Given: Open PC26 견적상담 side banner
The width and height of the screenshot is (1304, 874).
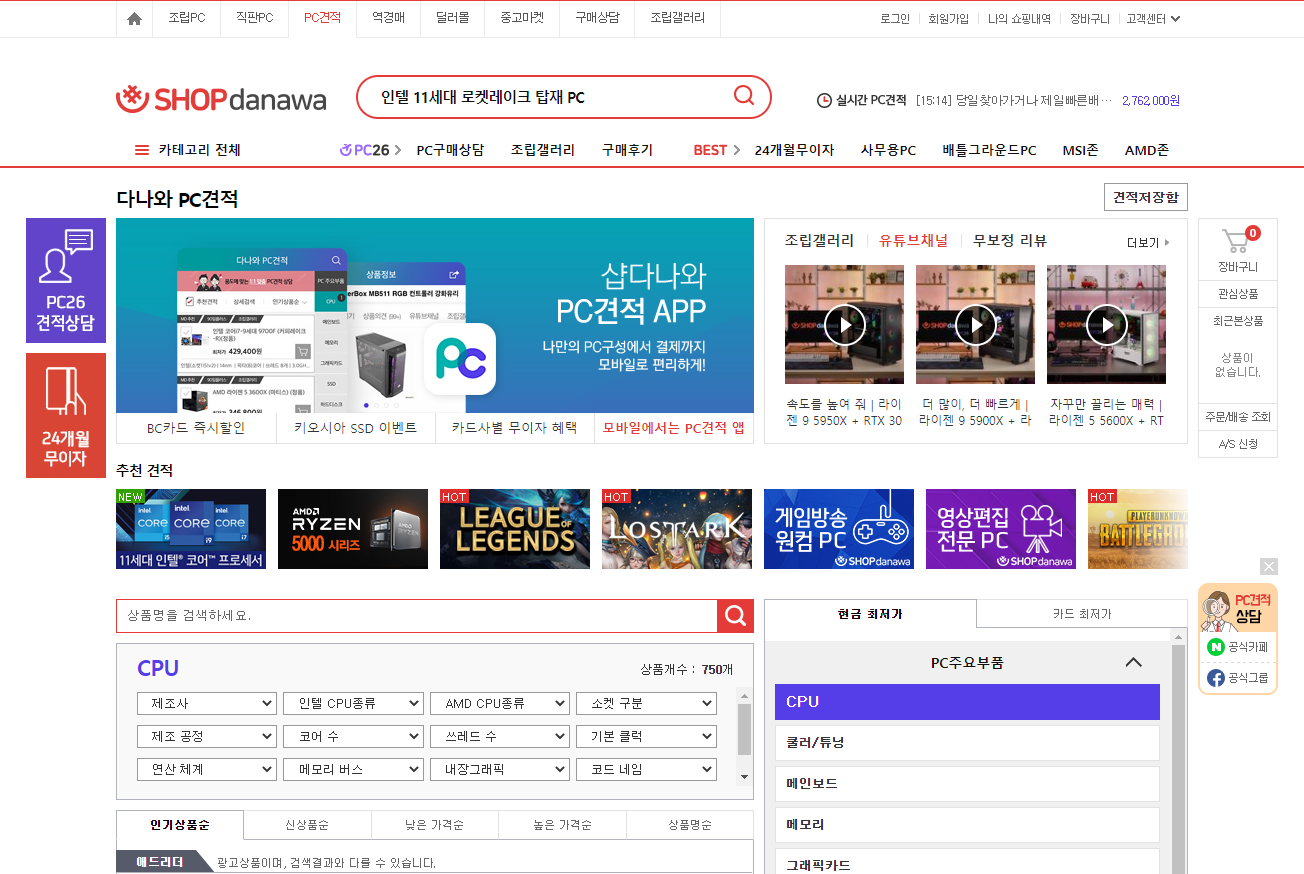Looking at the screenshot, I should pyautogui.click(x=66, y=281).
